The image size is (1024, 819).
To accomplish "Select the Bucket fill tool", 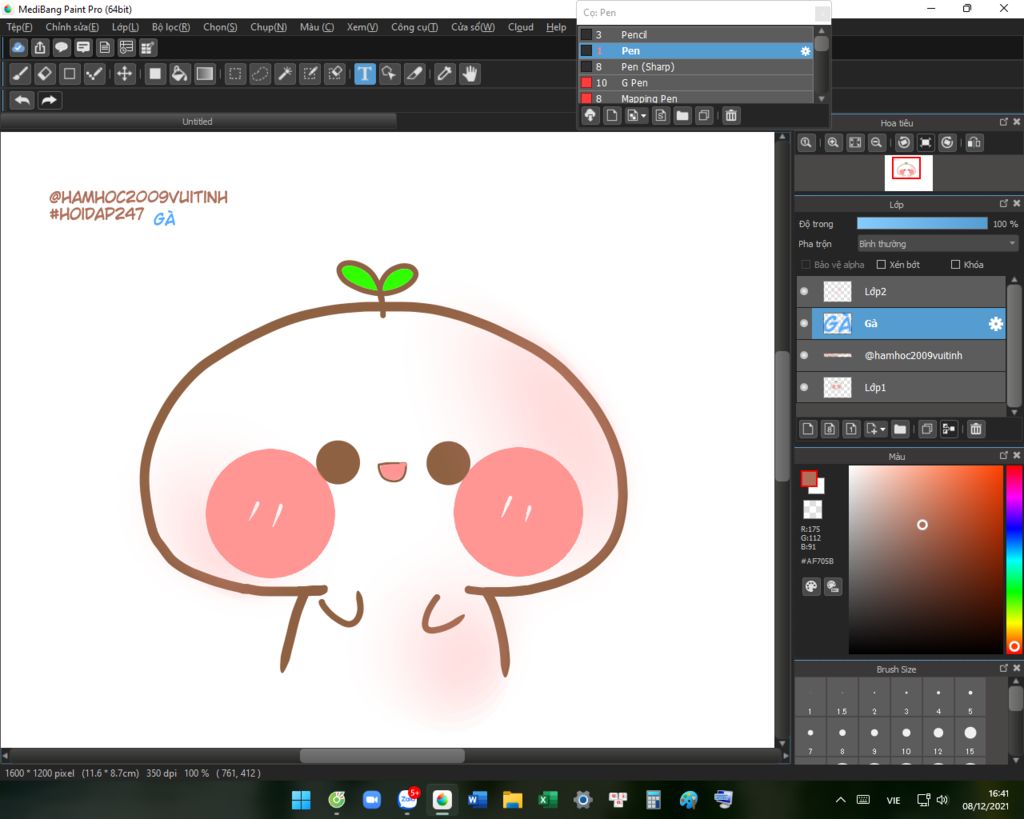I will (x=179, y=74).
